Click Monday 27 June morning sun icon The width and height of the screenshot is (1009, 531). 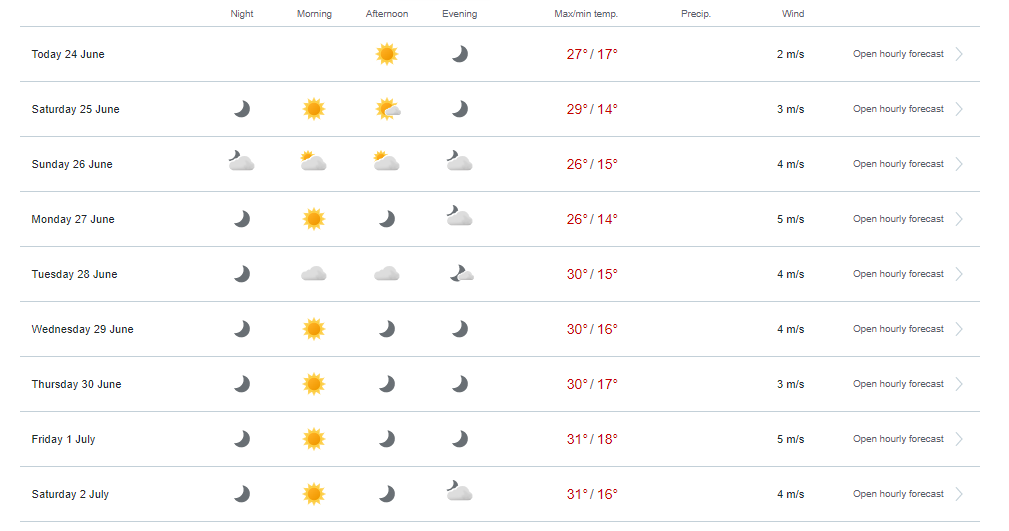tap(314, 219)
